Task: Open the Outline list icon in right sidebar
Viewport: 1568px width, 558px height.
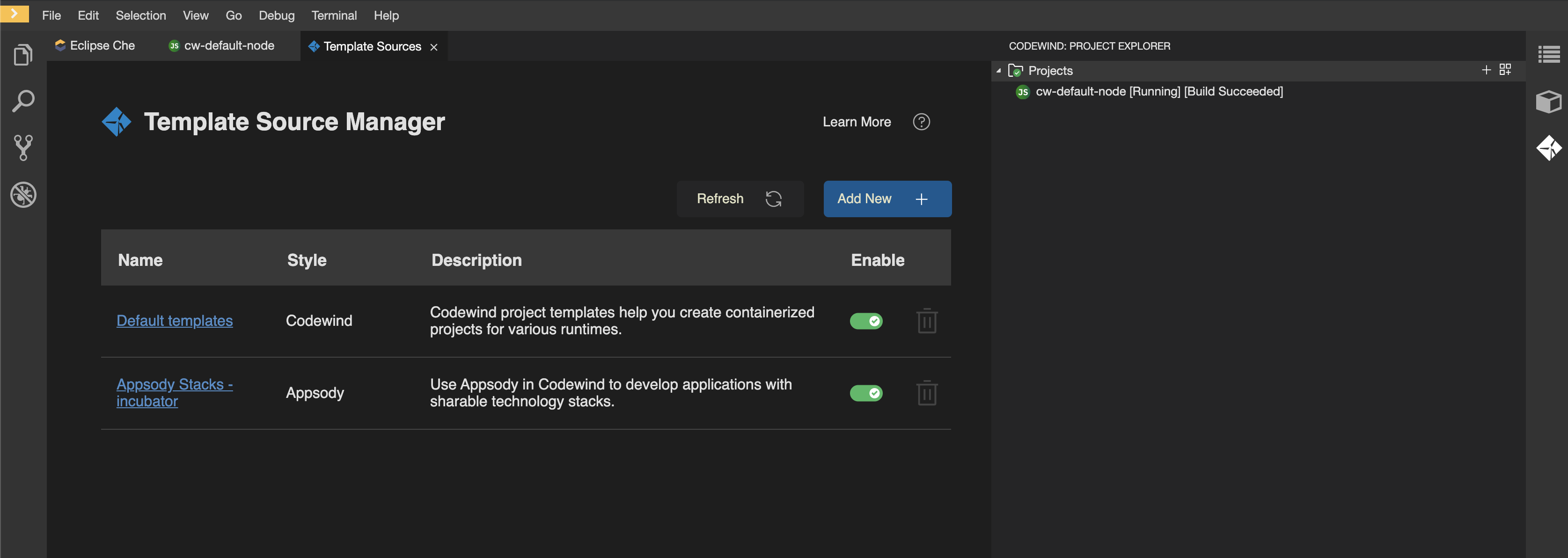Action: 1550,54
